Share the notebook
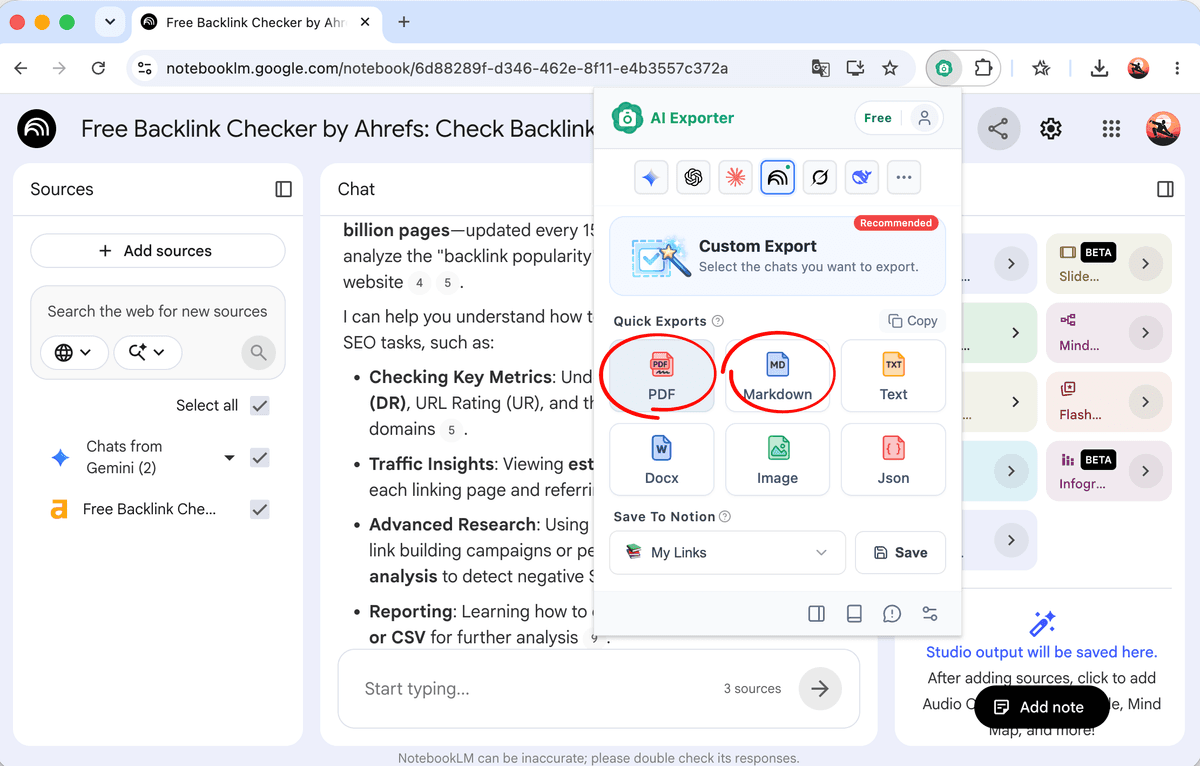 coord(998,129)
